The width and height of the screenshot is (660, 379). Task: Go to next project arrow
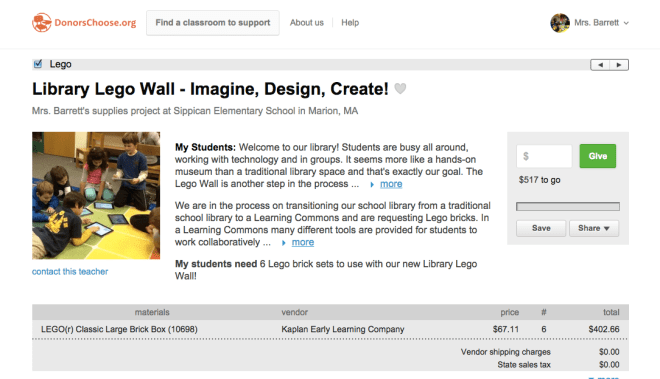click(x=619, y=65)
